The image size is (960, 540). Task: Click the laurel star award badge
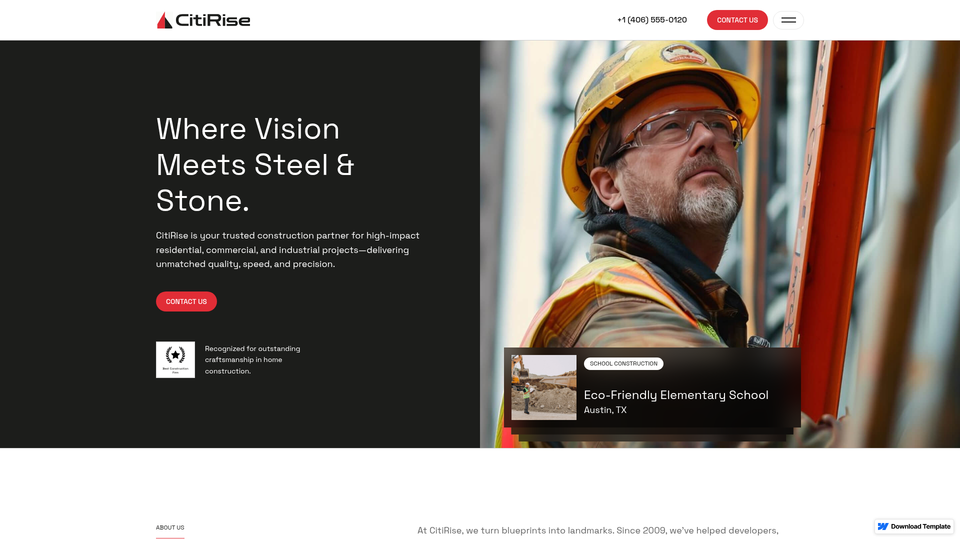point(175,359)
